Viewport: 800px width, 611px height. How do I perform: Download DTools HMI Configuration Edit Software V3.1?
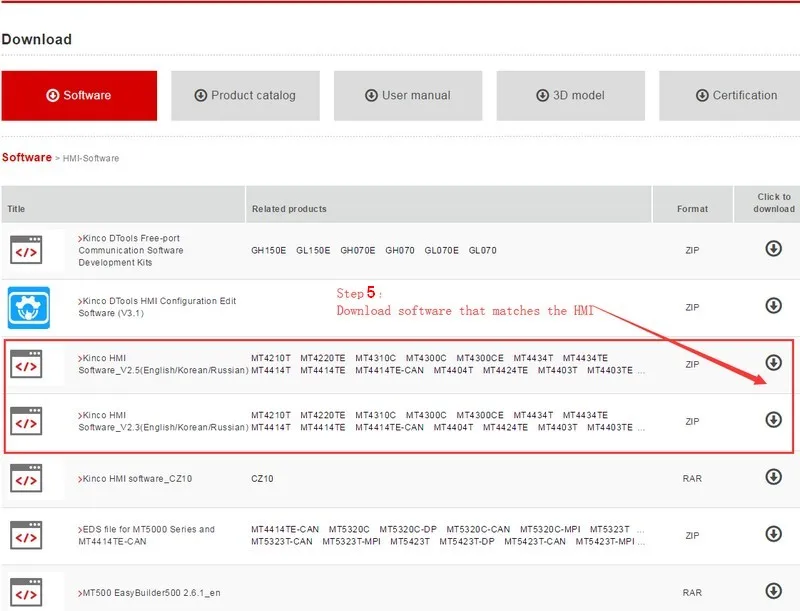pos(773,306)
